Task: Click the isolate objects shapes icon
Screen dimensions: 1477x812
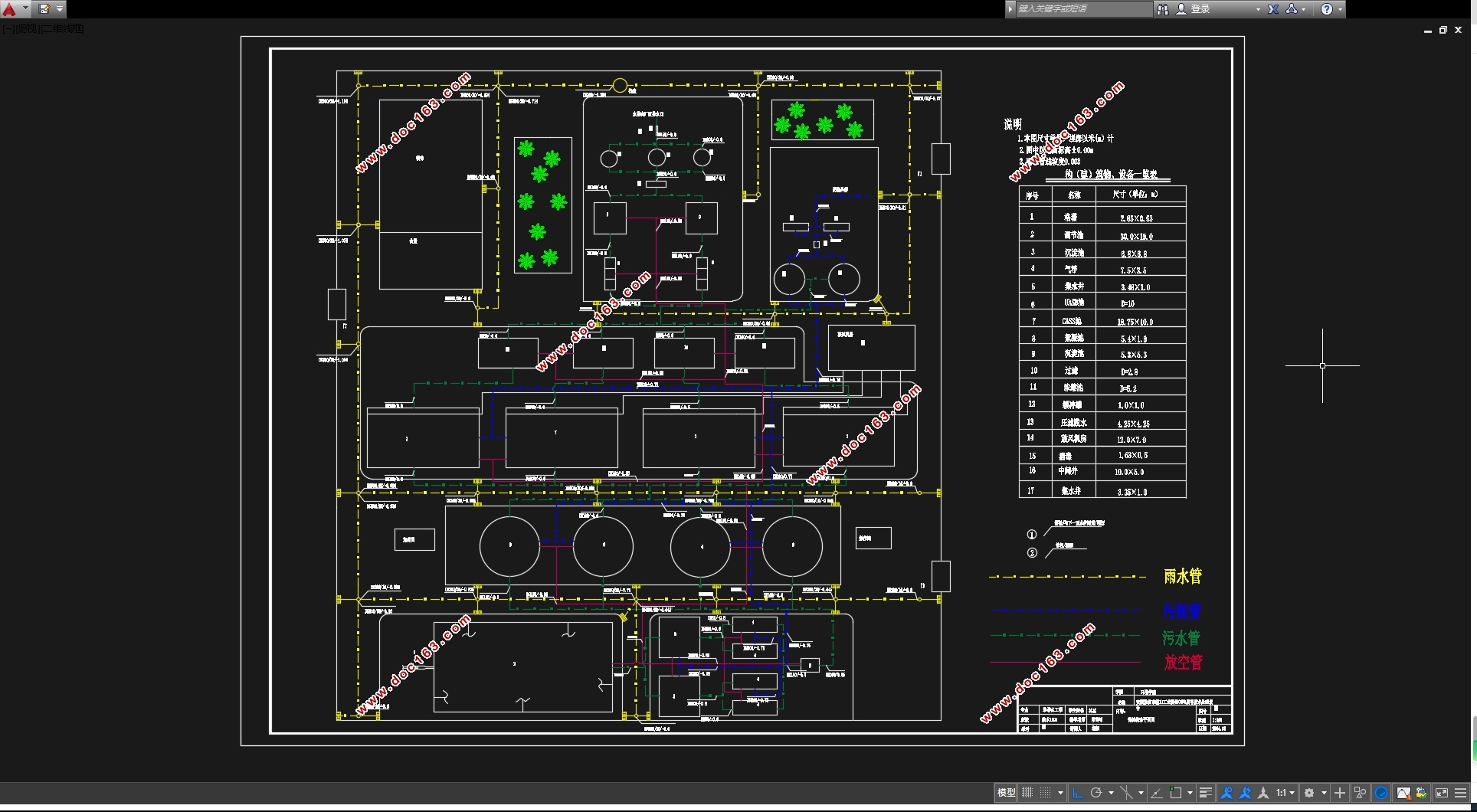Action: click(1360, 793)
